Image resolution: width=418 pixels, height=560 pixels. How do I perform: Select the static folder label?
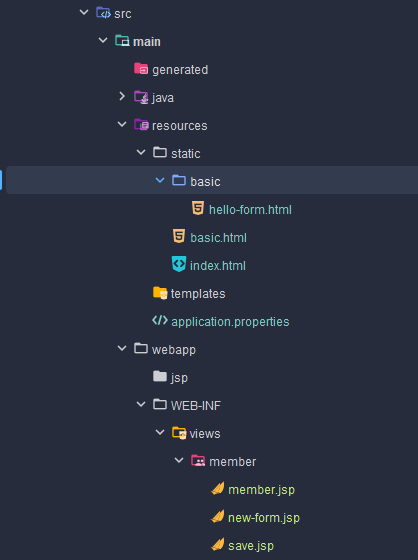click(185, 154)
